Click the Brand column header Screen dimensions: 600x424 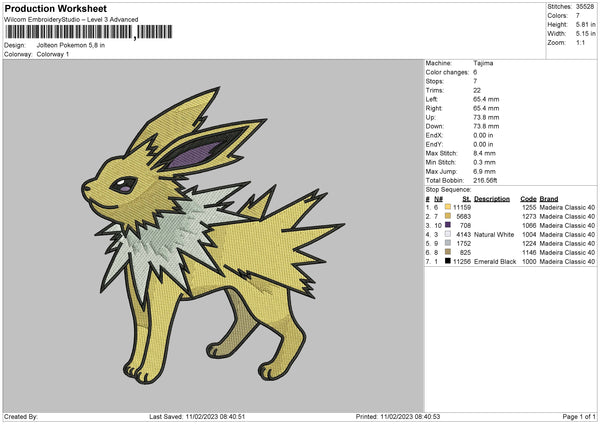(x=552, y=198)
